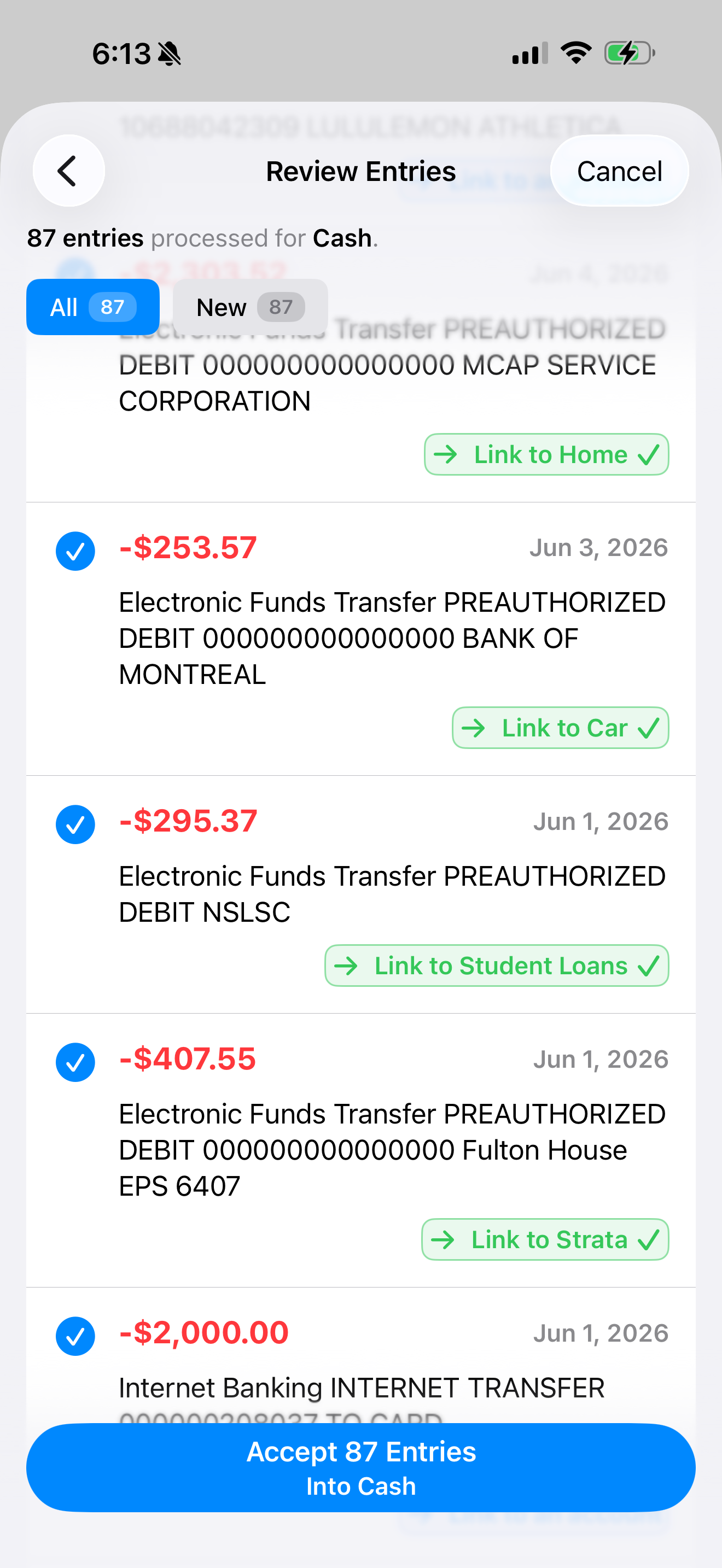This screenshot has height=1568, width=722.
Task: Click the Link to Home button
Action: click(546, 454)
